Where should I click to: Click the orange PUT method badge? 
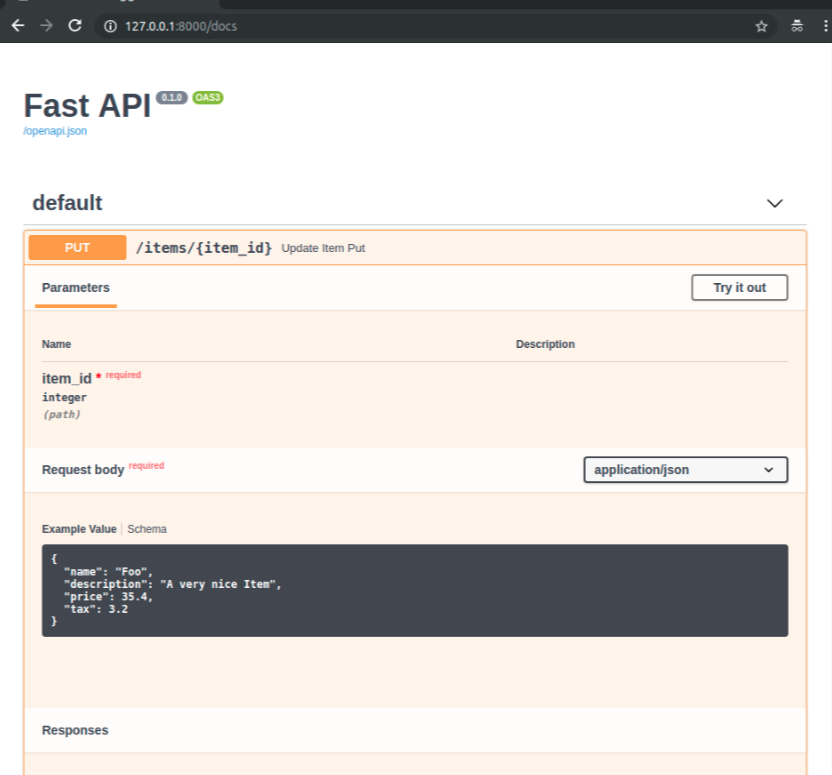pyautogui.click(x=77, y=248)
